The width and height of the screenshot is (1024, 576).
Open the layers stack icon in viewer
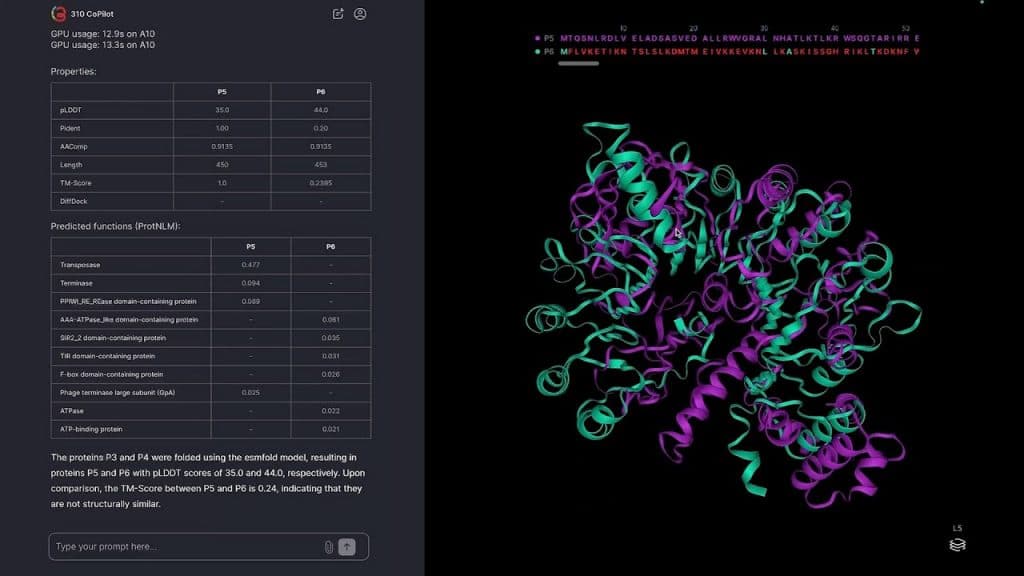pos(957,545)
